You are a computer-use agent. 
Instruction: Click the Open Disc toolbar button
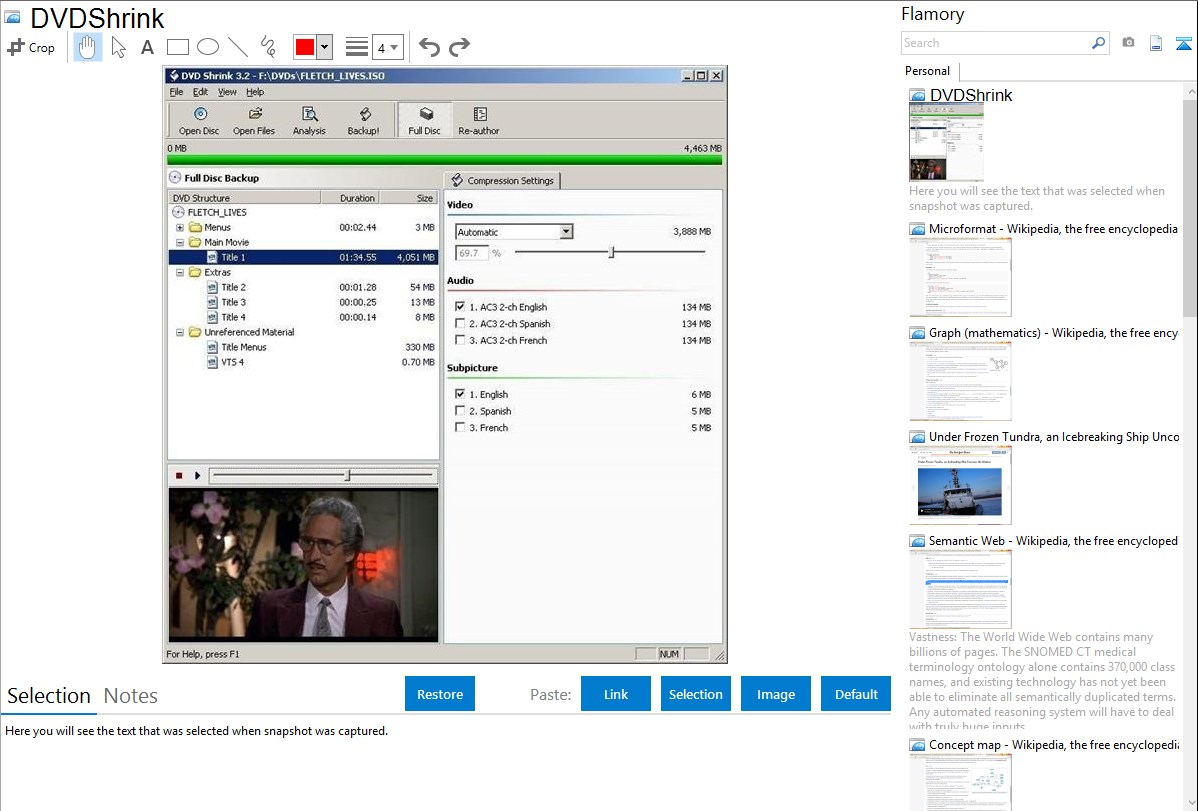click(x=199, y=121)
